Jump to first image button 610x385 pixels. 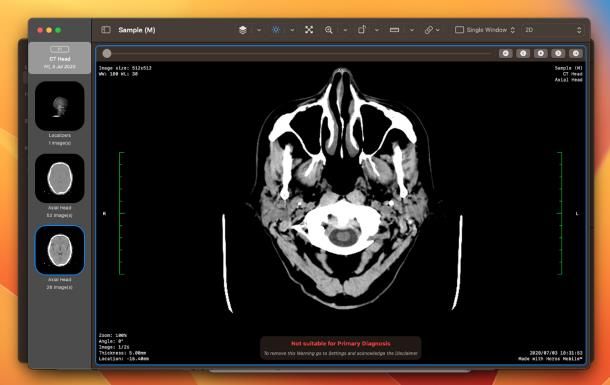[505, 53]
